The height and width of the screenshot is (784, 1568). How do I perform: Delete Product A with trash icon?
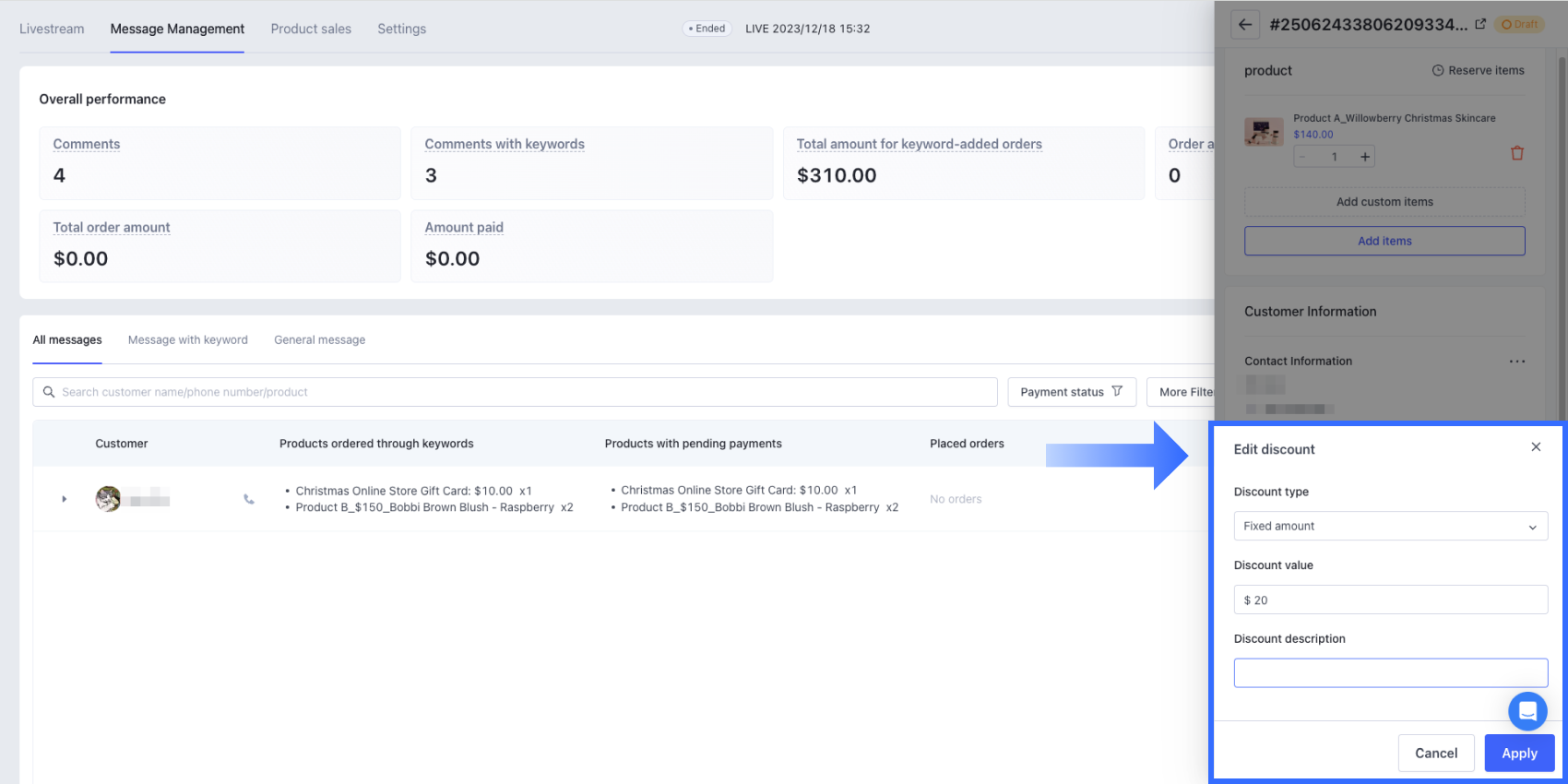coord(1517,153)
